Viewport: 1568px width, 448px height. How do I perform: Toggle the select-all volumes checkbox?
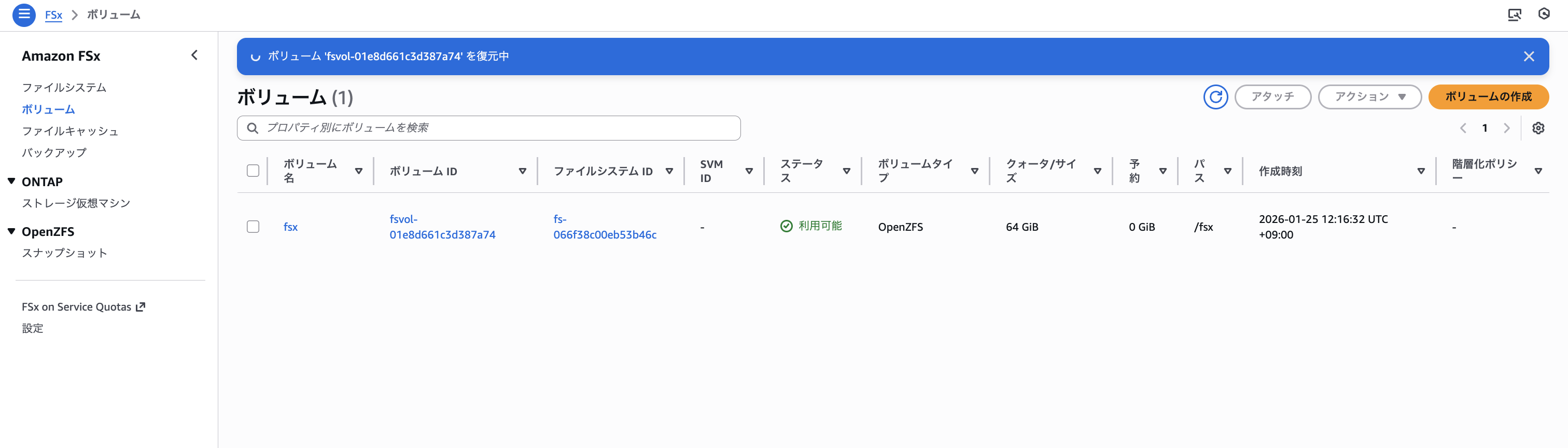tap(253, 171)
